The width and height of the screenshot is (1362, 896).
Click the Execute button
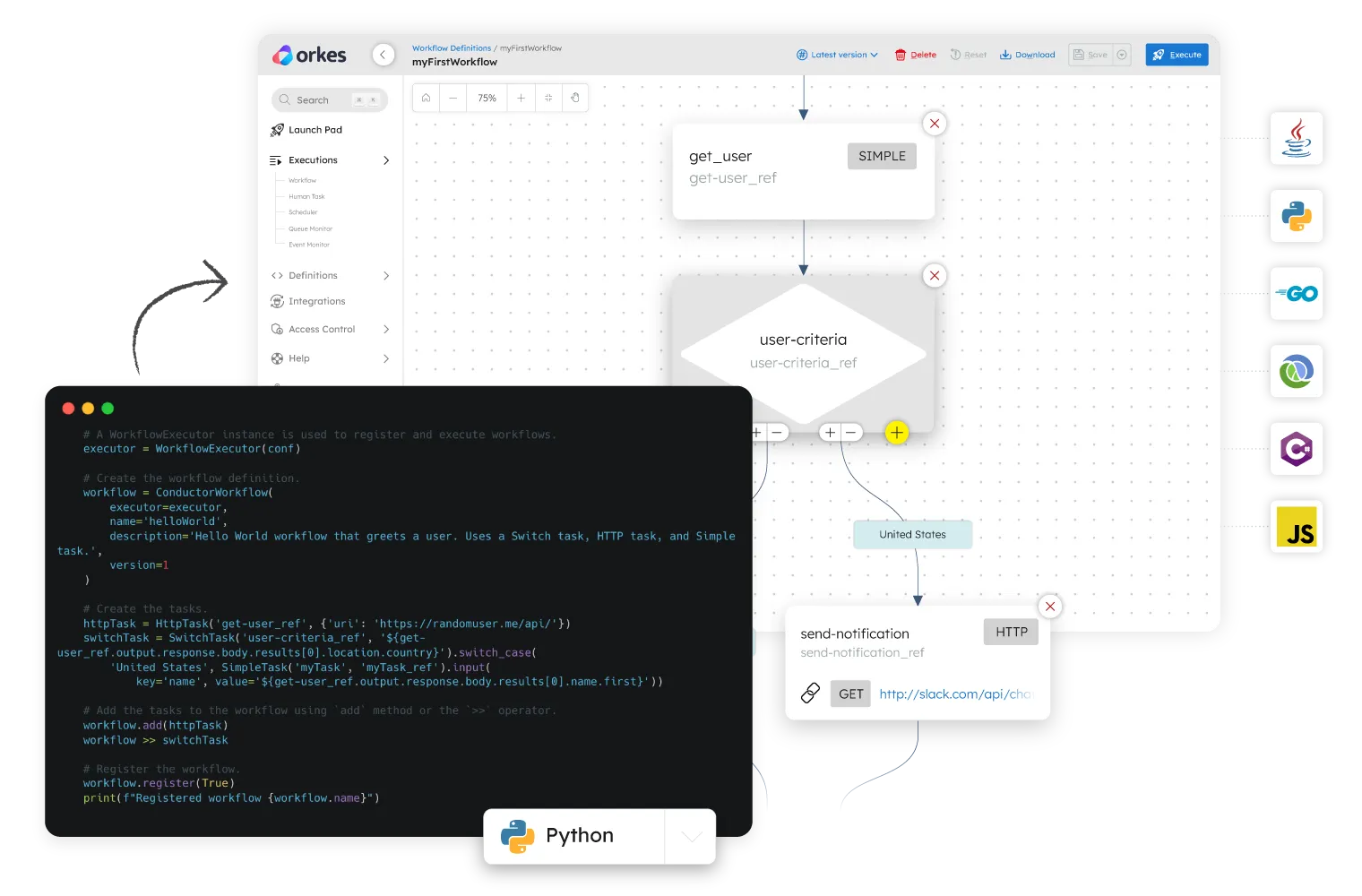click(x=1177, y=55)
